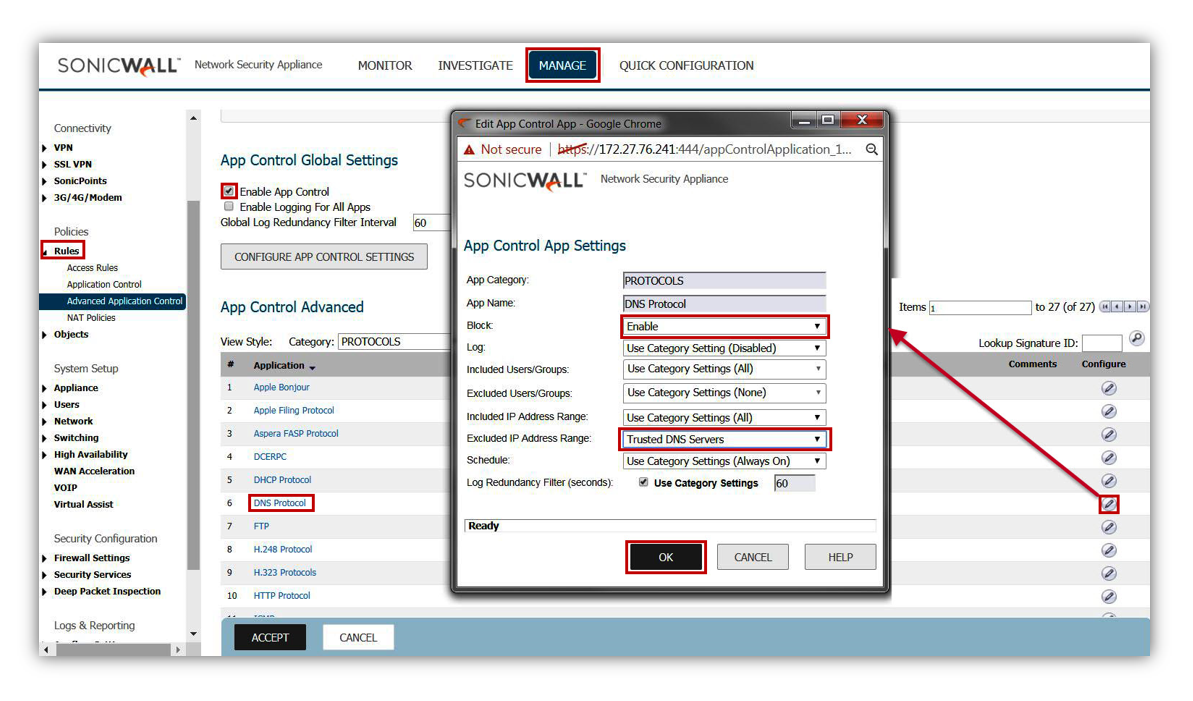Open the DNS Protocol application link
The image size is (1193, 701).
point(280,503)
